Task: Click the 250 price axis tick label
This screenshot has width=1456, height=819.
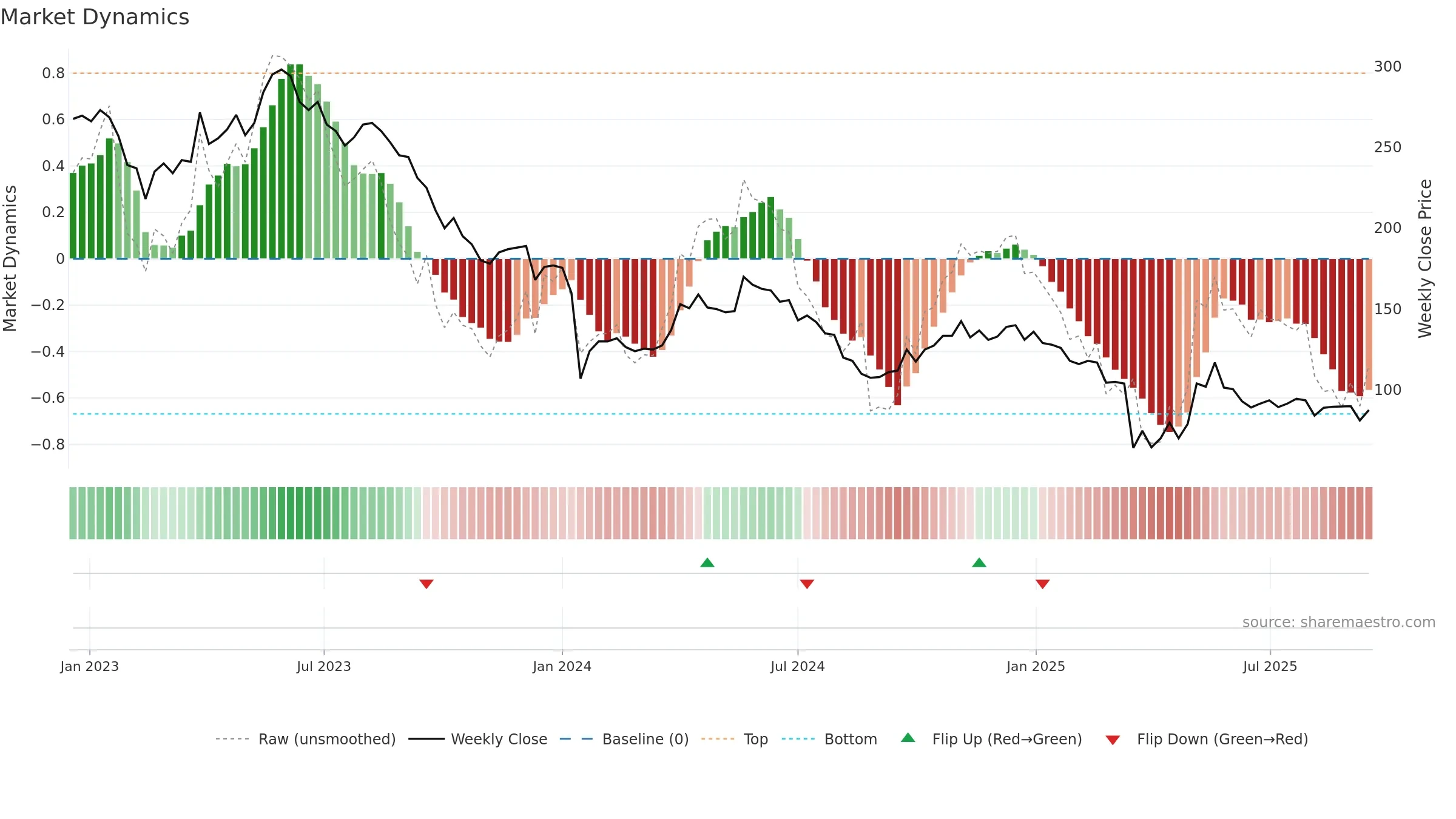Action: 1388,147
